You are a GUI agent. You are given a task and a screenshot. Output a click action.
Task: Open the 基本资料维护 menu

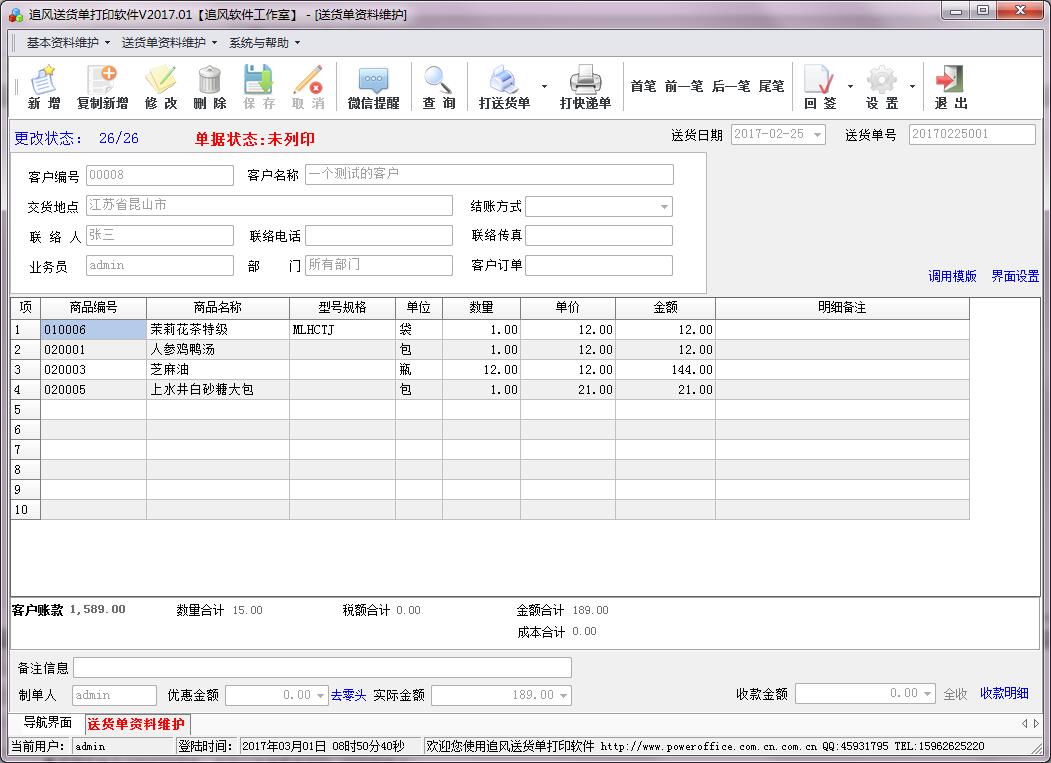coord(68,43)
